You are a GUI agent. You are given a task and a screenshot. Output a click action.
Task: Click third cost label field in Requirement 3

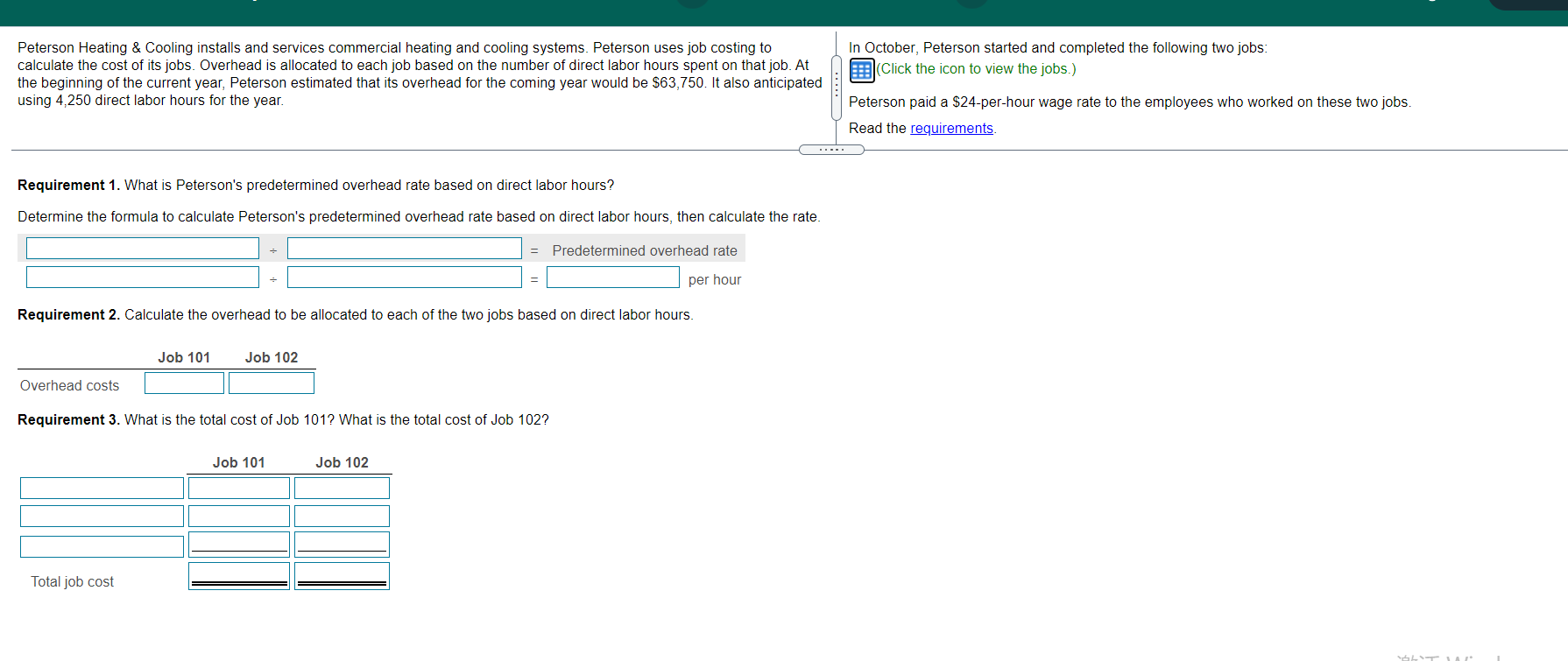click(102, 547)
